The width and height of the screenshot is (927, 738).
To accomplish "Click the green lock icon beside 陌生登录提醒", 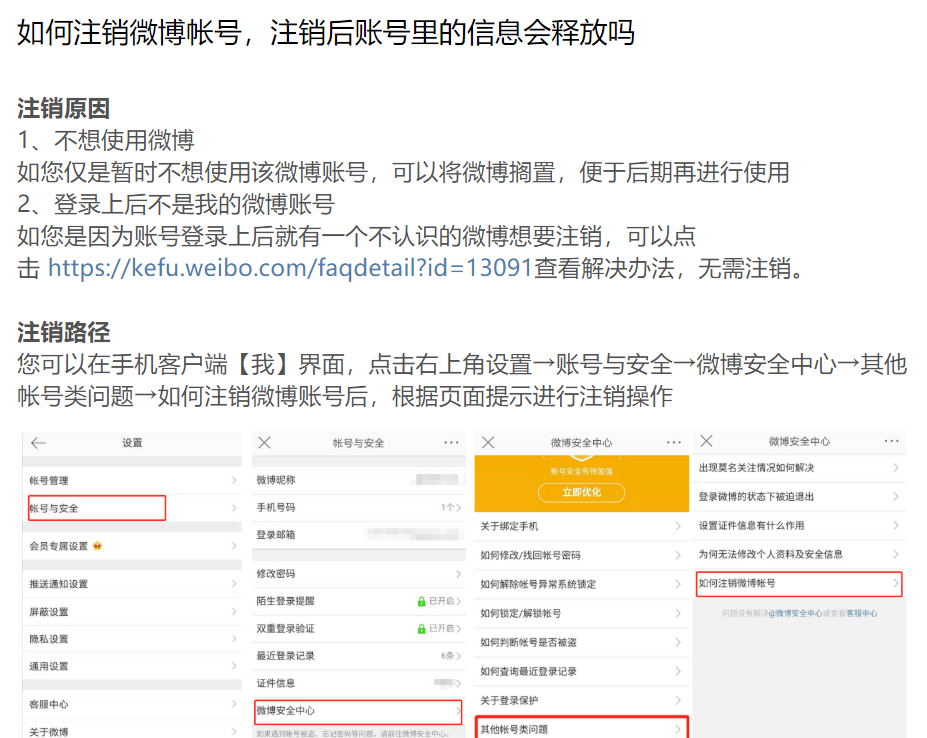I will pos(422,601).
